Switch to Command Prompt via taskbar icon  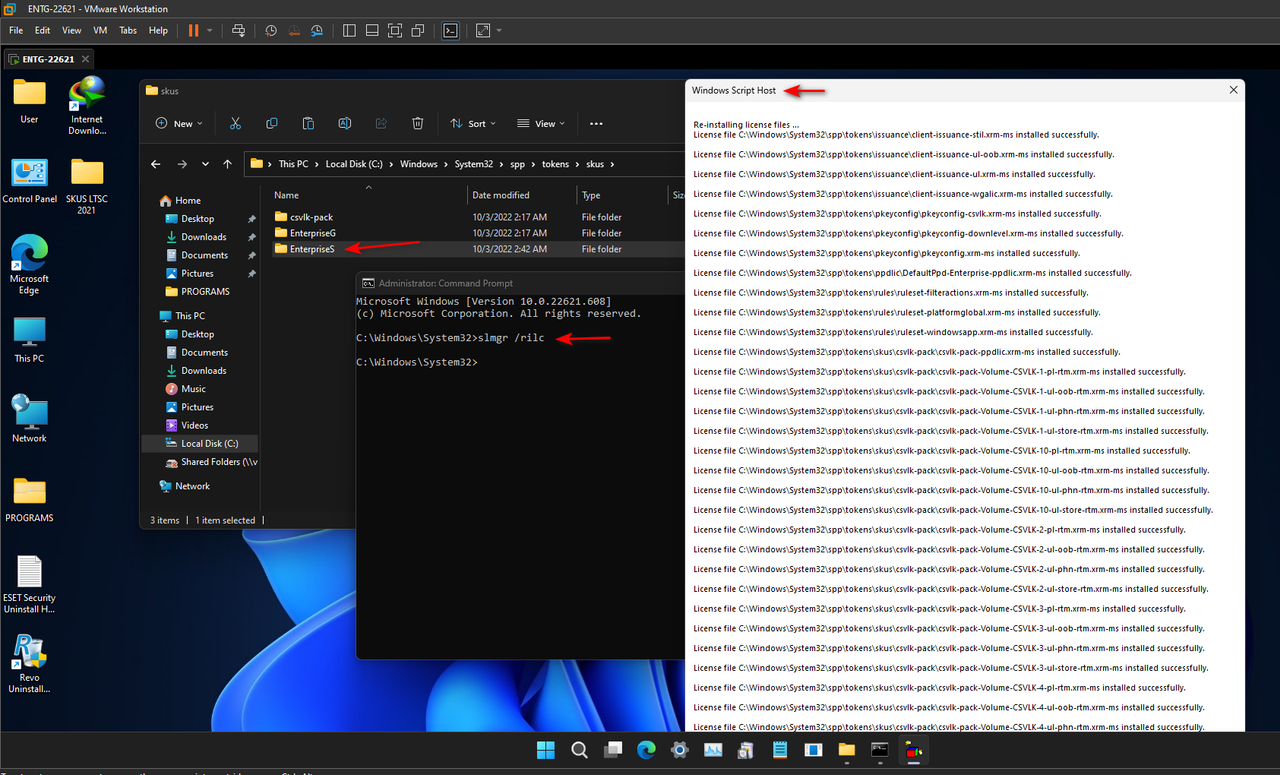click(x=880, y=750)
